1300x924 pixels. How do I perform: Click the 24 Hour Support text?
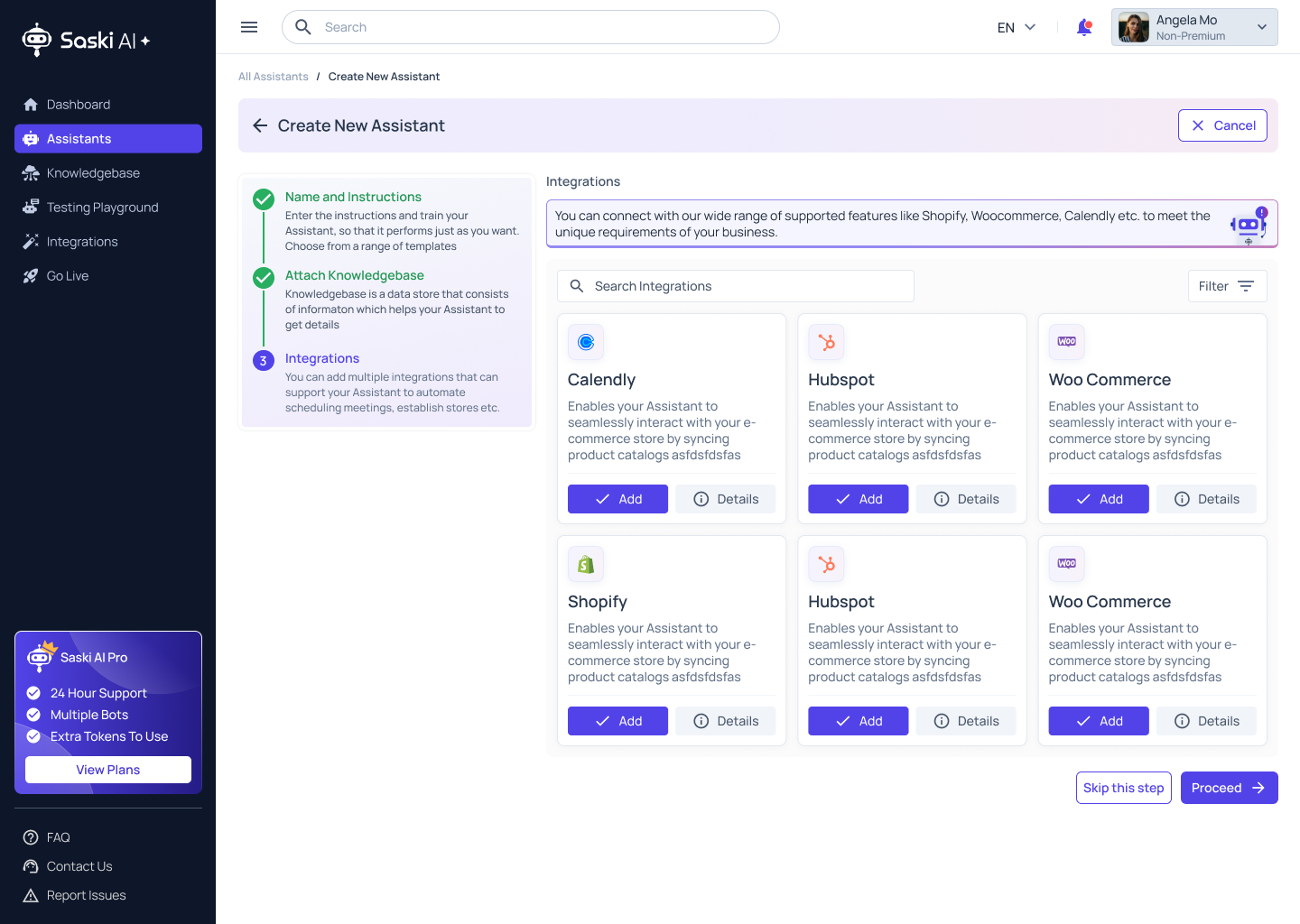click(98, 693)
